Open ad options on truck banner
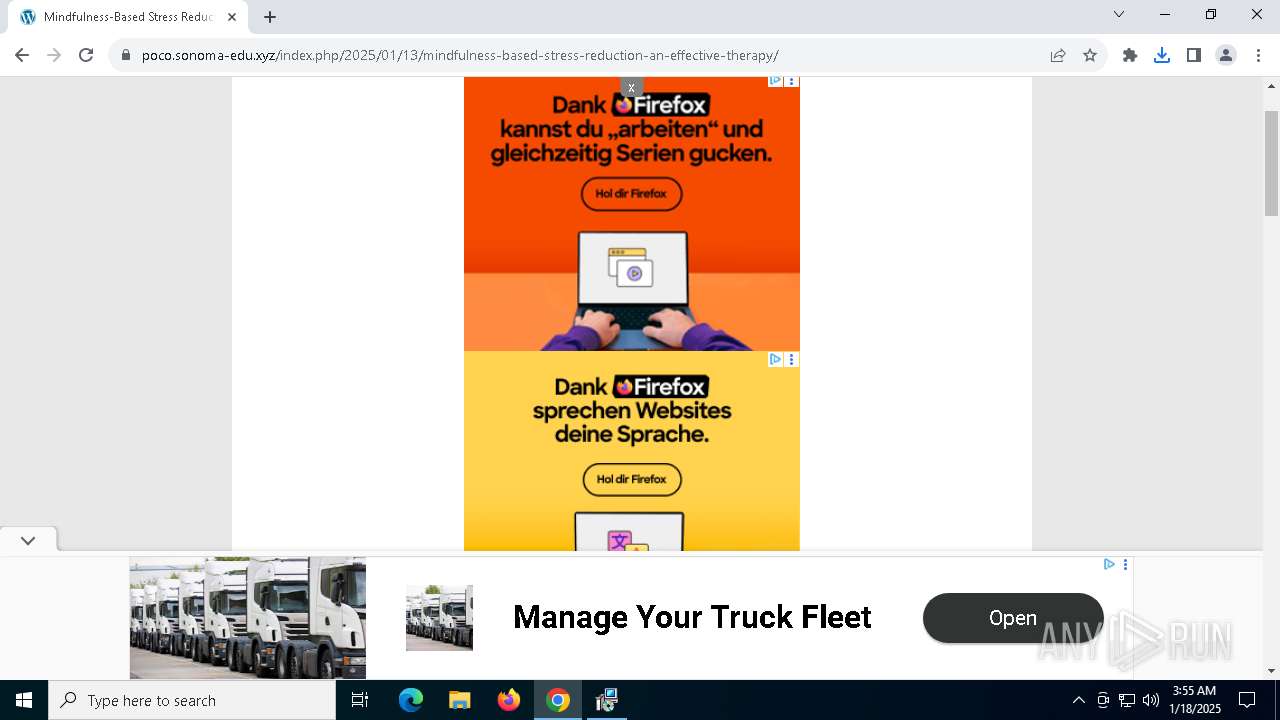The width and height of the screenshot is (1280, 720). pos(1125,564)
